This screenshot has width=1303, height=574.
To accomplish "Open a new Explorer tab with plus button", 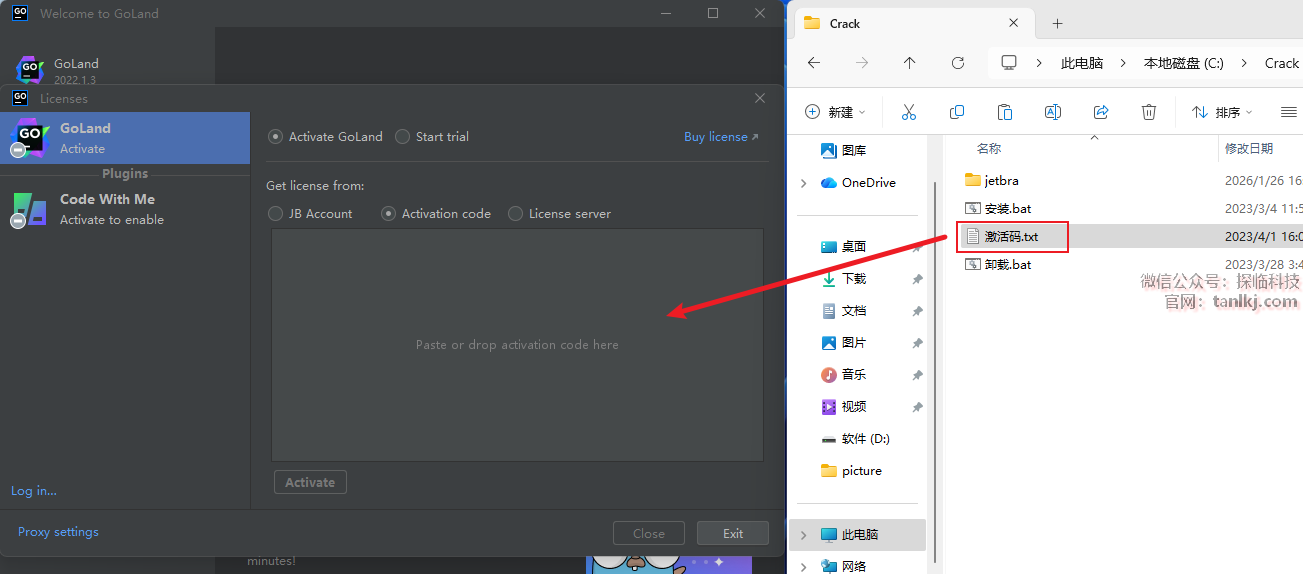I will [1057, 23].
